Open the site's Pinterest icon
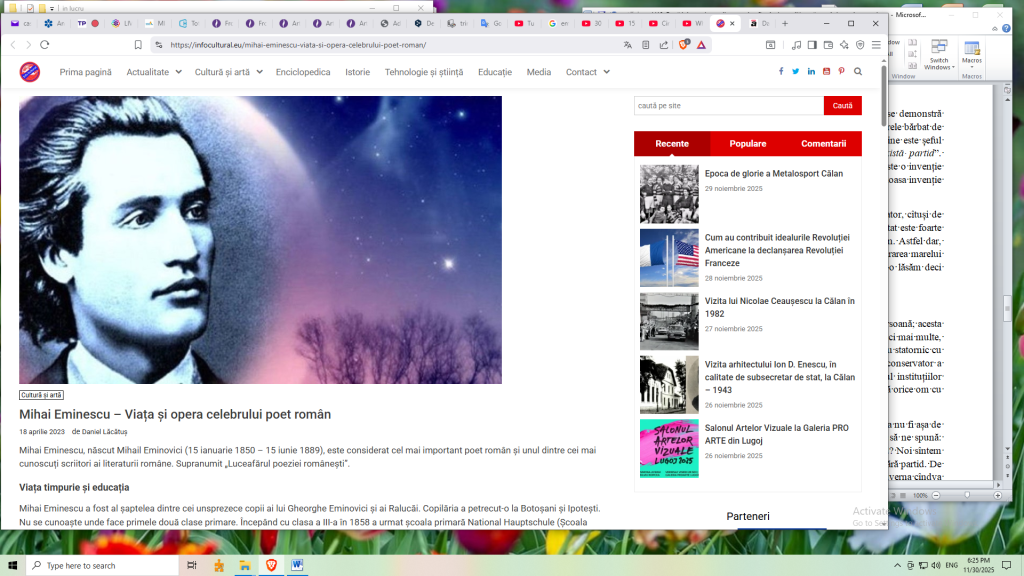Viewport: 1024px width, 576px height. click(842, 71)
